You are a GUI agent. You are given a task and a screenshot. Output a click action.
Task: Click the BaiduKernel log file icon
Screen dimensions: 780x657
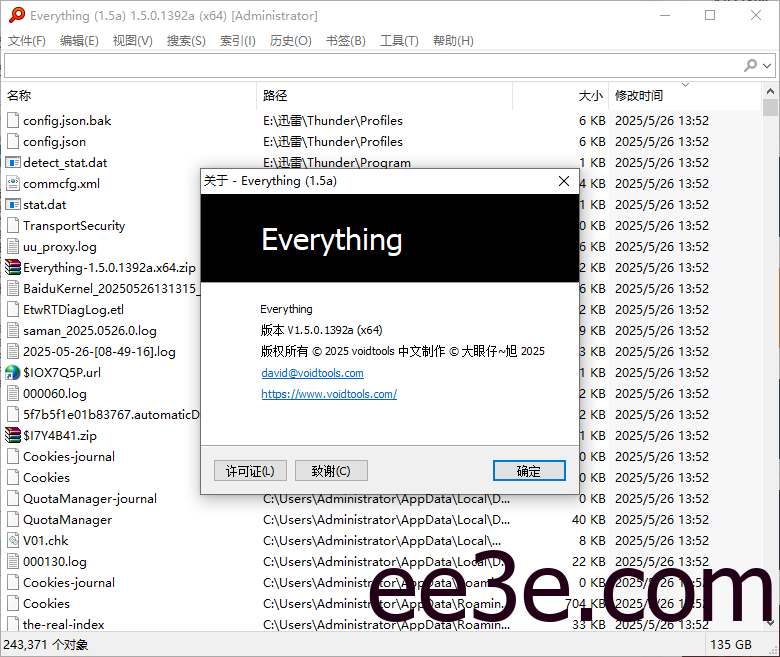13,288
